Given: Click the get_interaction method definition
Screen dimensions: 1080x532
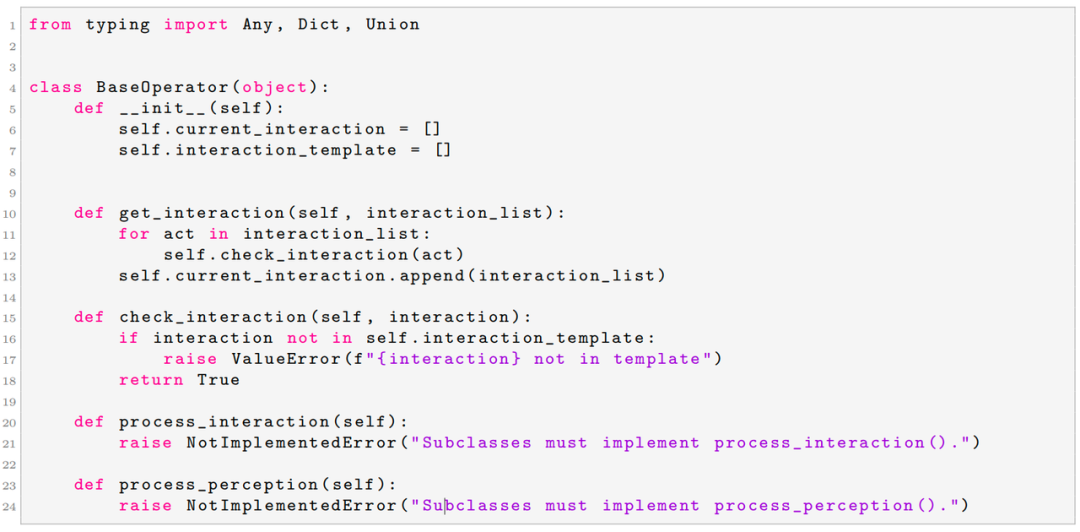Looking at the screenshot, I should 320,213.
